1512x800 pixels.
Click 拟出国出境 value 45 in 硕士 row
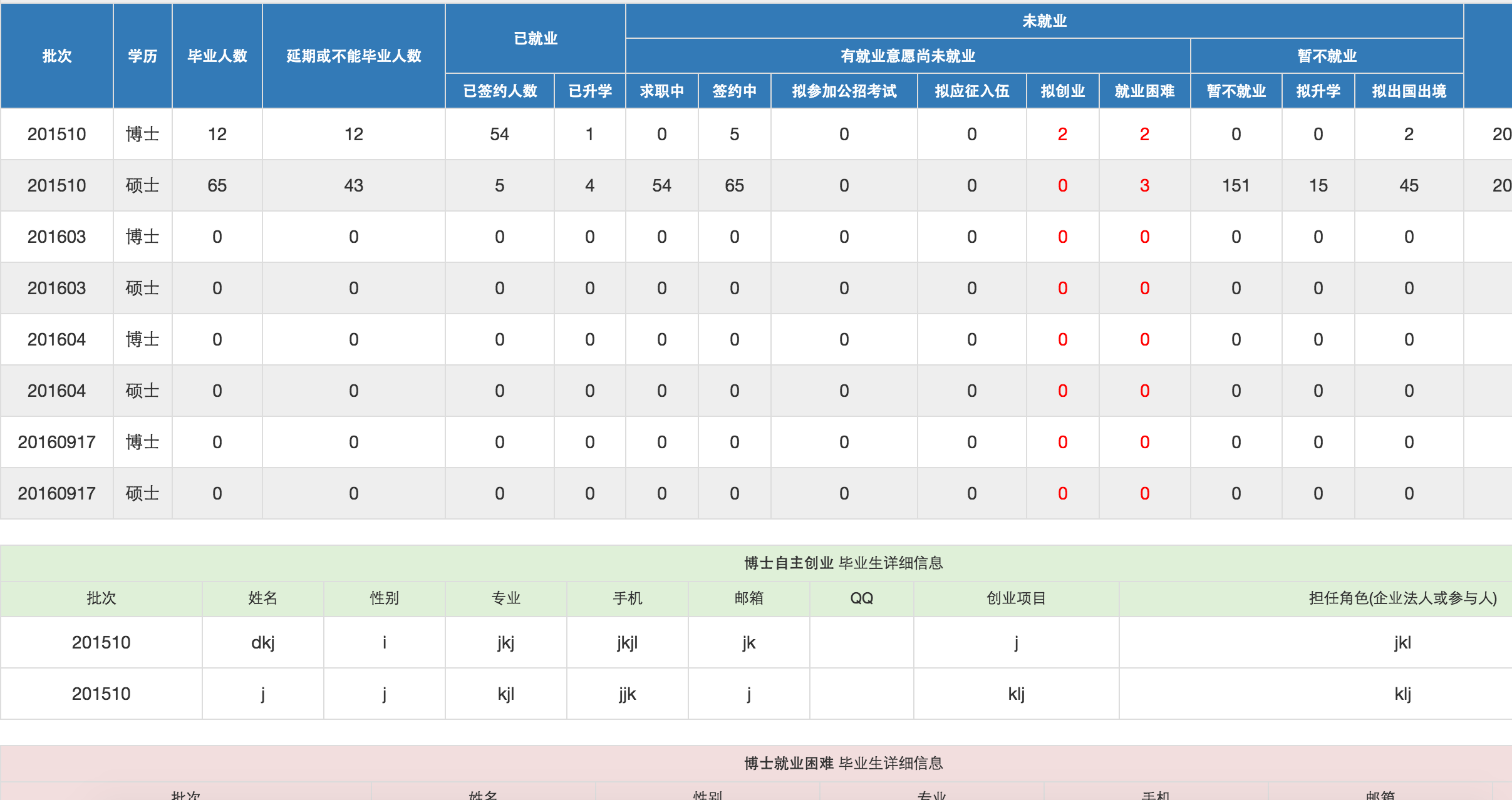pos(1409,185)
